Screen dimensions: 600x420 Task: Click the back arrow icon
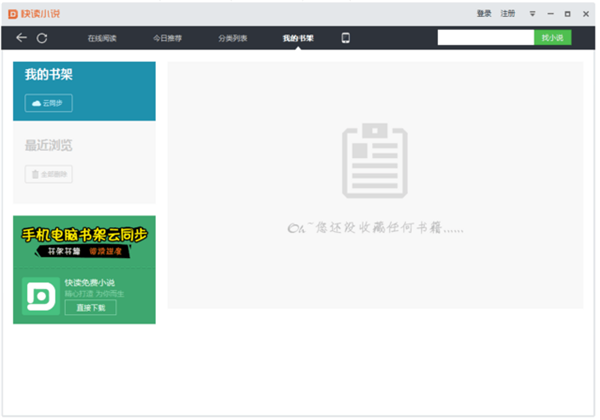pyautogui.click(x=22, y=38)
